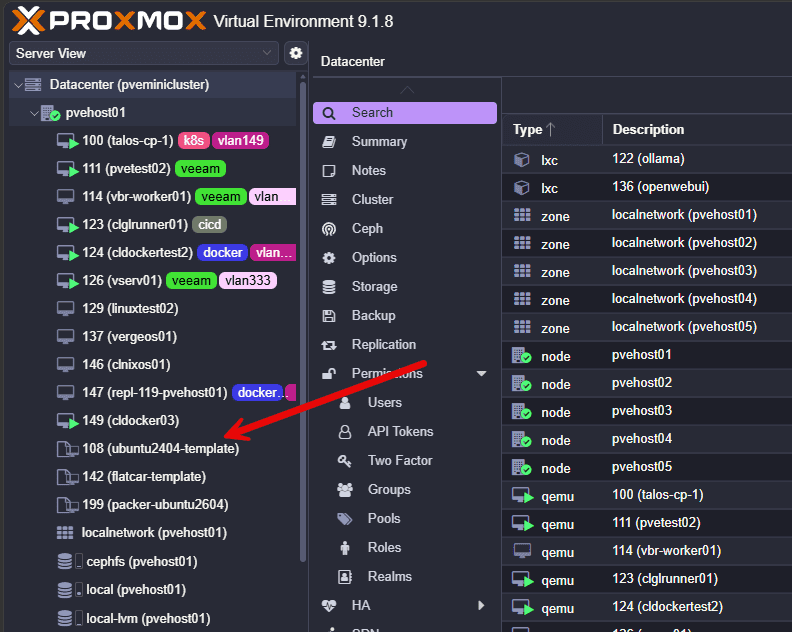Select 199 (packer-ubuntu2604) template
The height and width of the screenshot is (632, 792).
point(156,505)
